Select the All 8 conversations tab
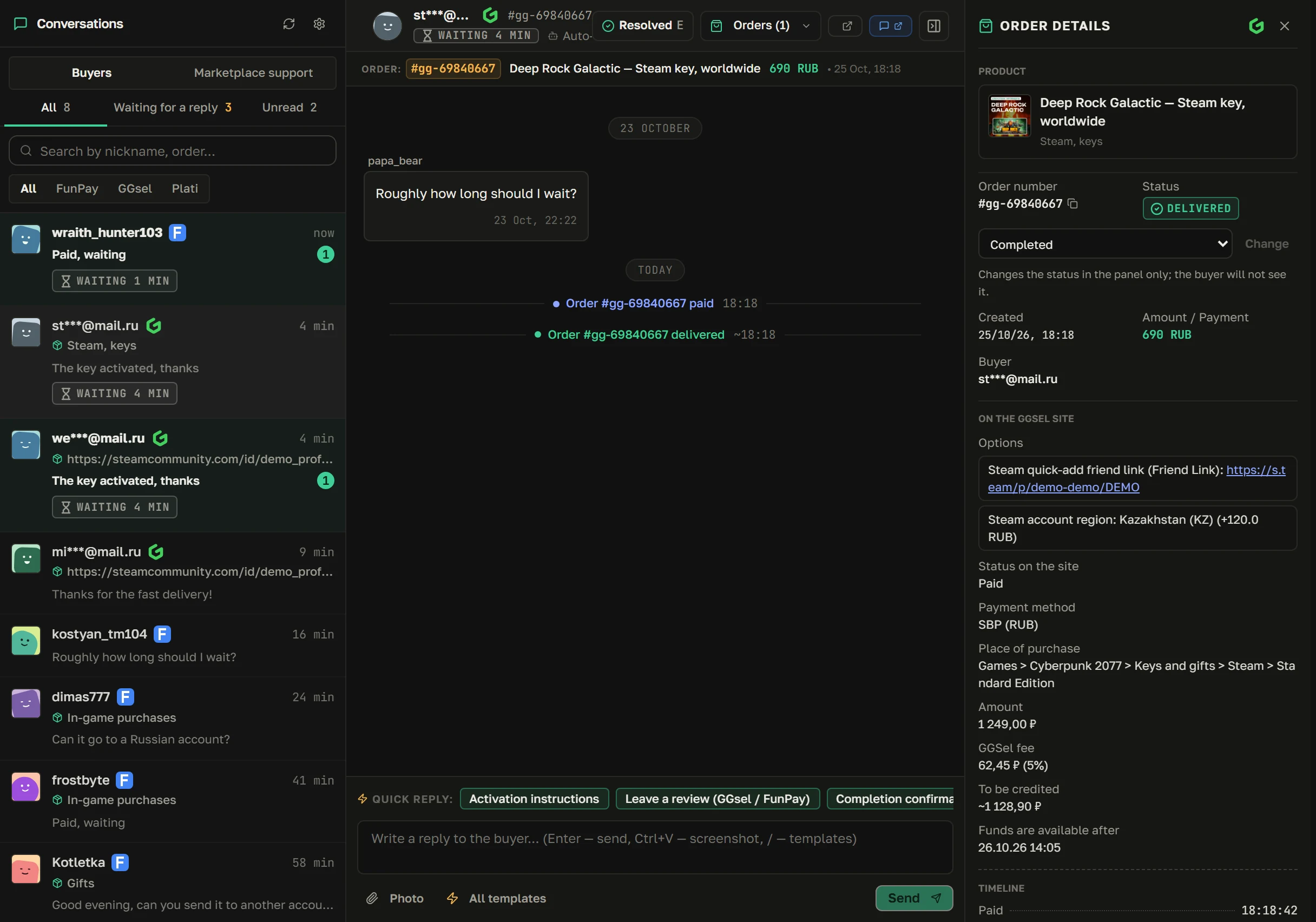Image resolution: width=1316 pixels, height=922 pixels. pos(56,108)
